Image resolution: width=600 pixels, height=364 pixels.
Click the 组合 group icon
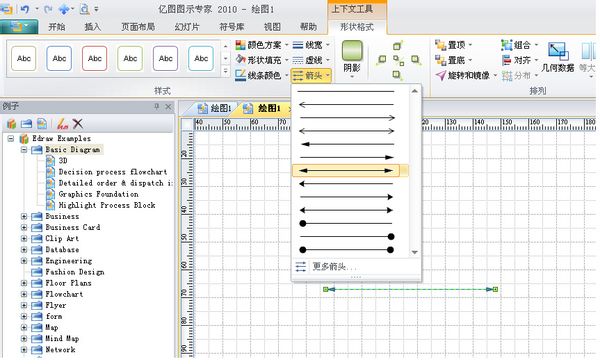(507, 45)
